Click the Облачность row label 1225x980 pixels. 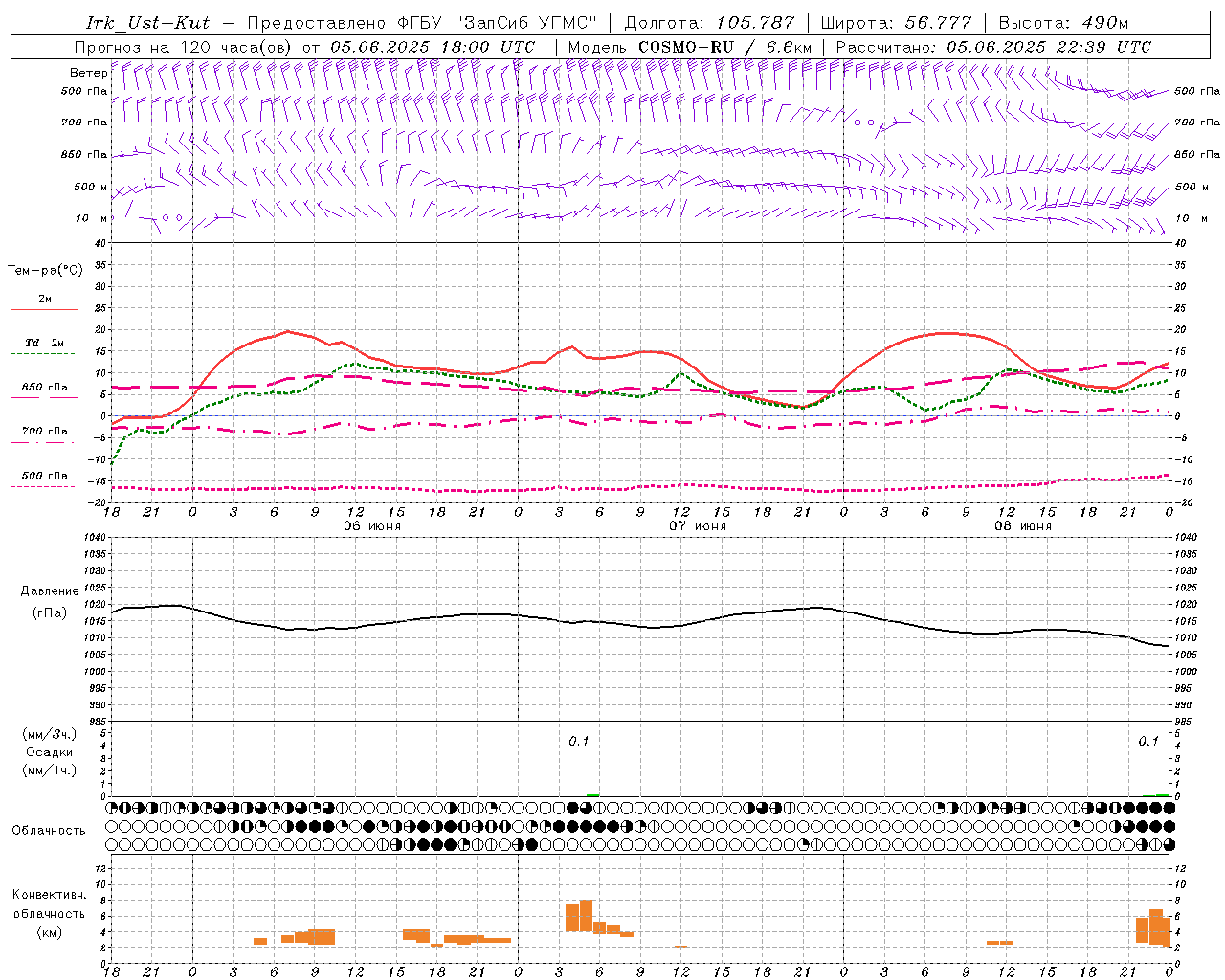49,831
